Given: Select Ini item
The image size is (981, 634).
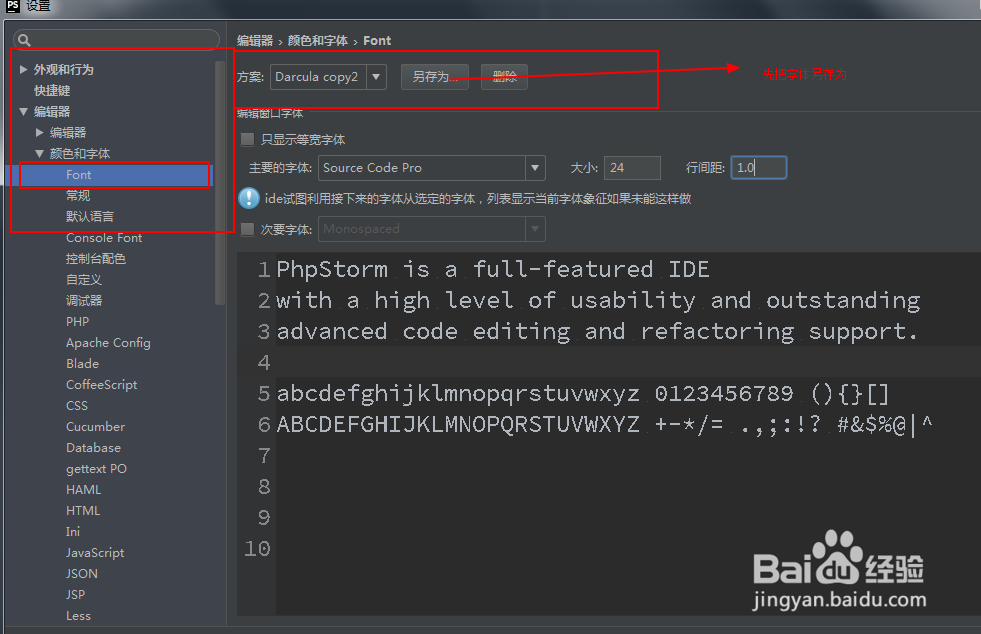Looking at the screenshot, I should pos(73,531).
